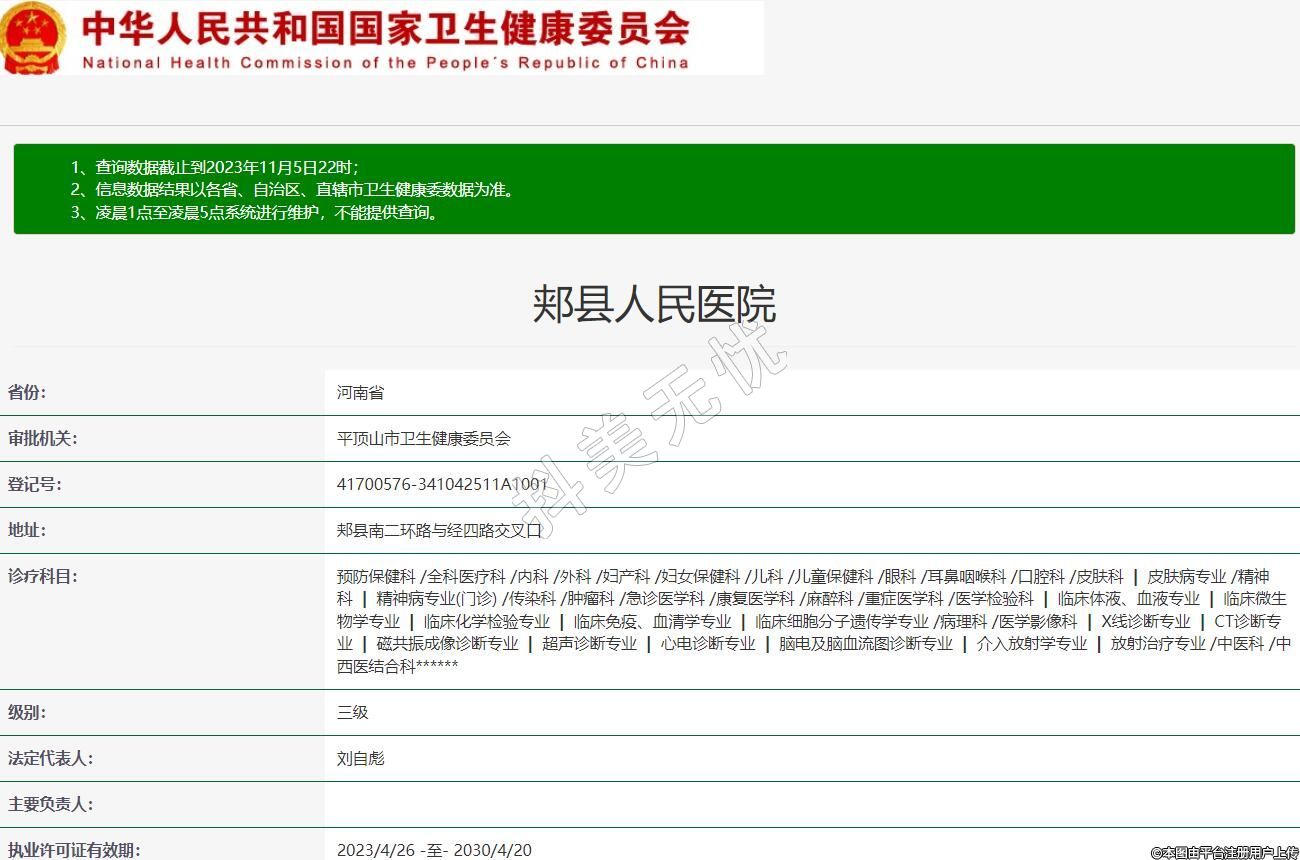Click the address 郏县南二环路与经四路交叉口
The height and width of the screenshot is (860, 1300).
point(439,530)
